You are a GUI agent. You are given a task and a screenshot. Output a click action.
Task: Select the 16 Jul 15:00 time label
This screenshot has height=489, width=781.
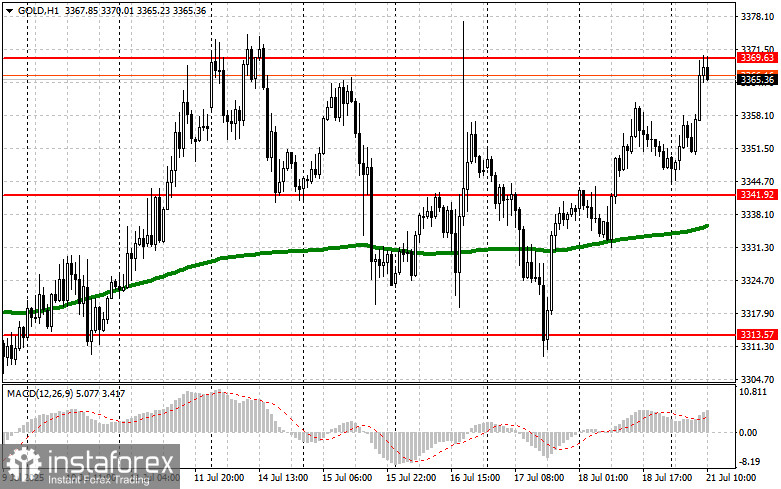pyautogui.click(x=475, y=478)
